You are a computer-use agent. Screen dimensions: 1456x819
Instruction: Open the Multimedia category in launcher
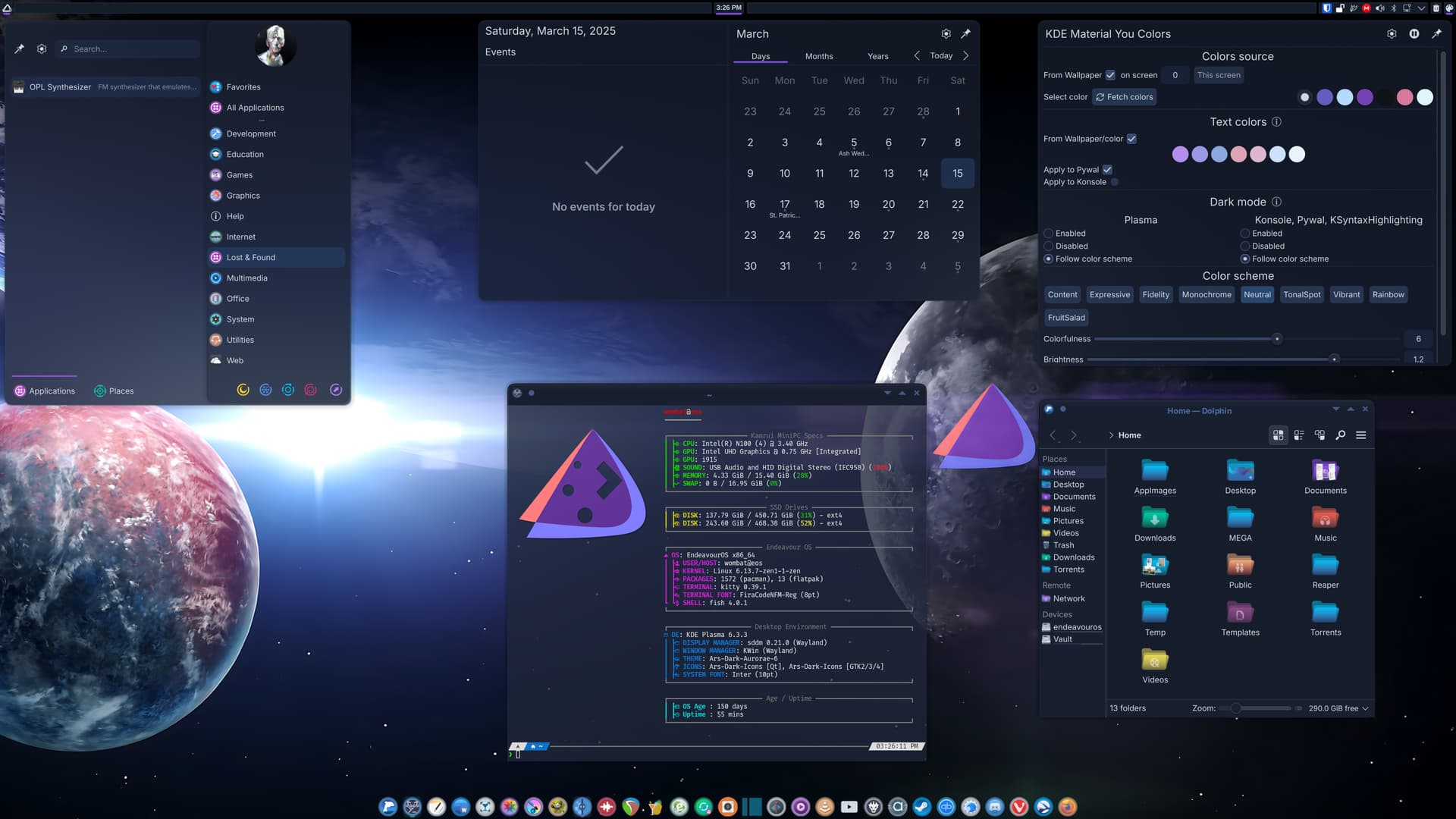tap(276, 278)
